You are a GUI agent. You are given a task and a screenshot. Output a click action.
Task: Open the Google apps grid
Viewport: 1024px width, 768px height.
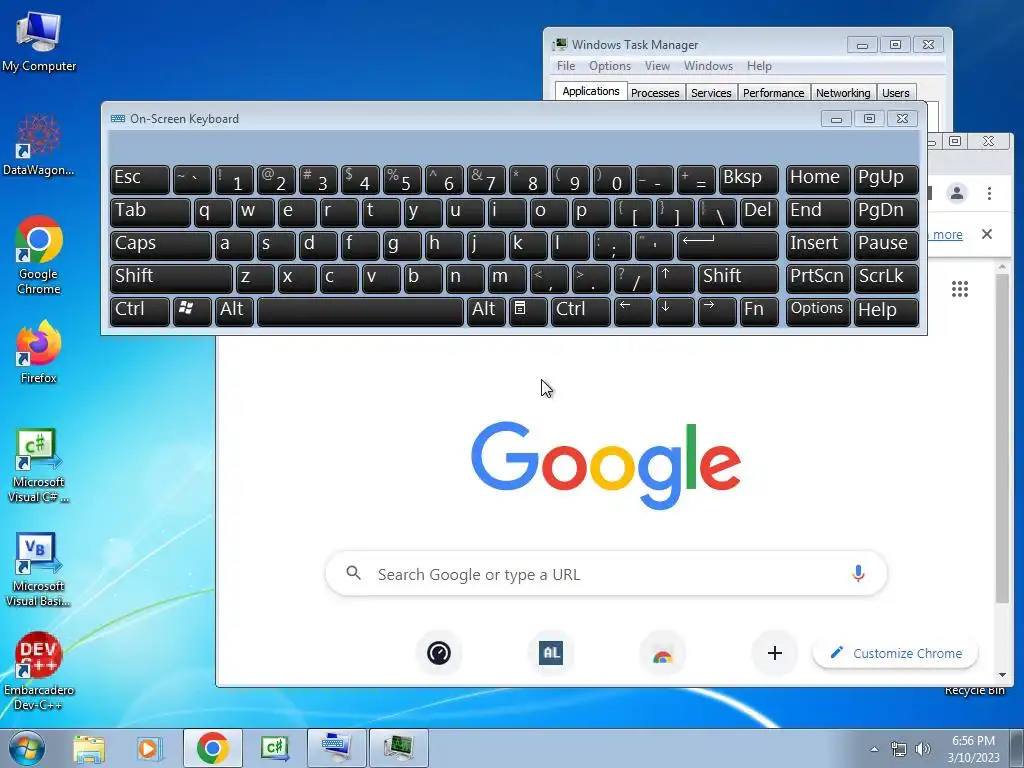pos(959,289)
